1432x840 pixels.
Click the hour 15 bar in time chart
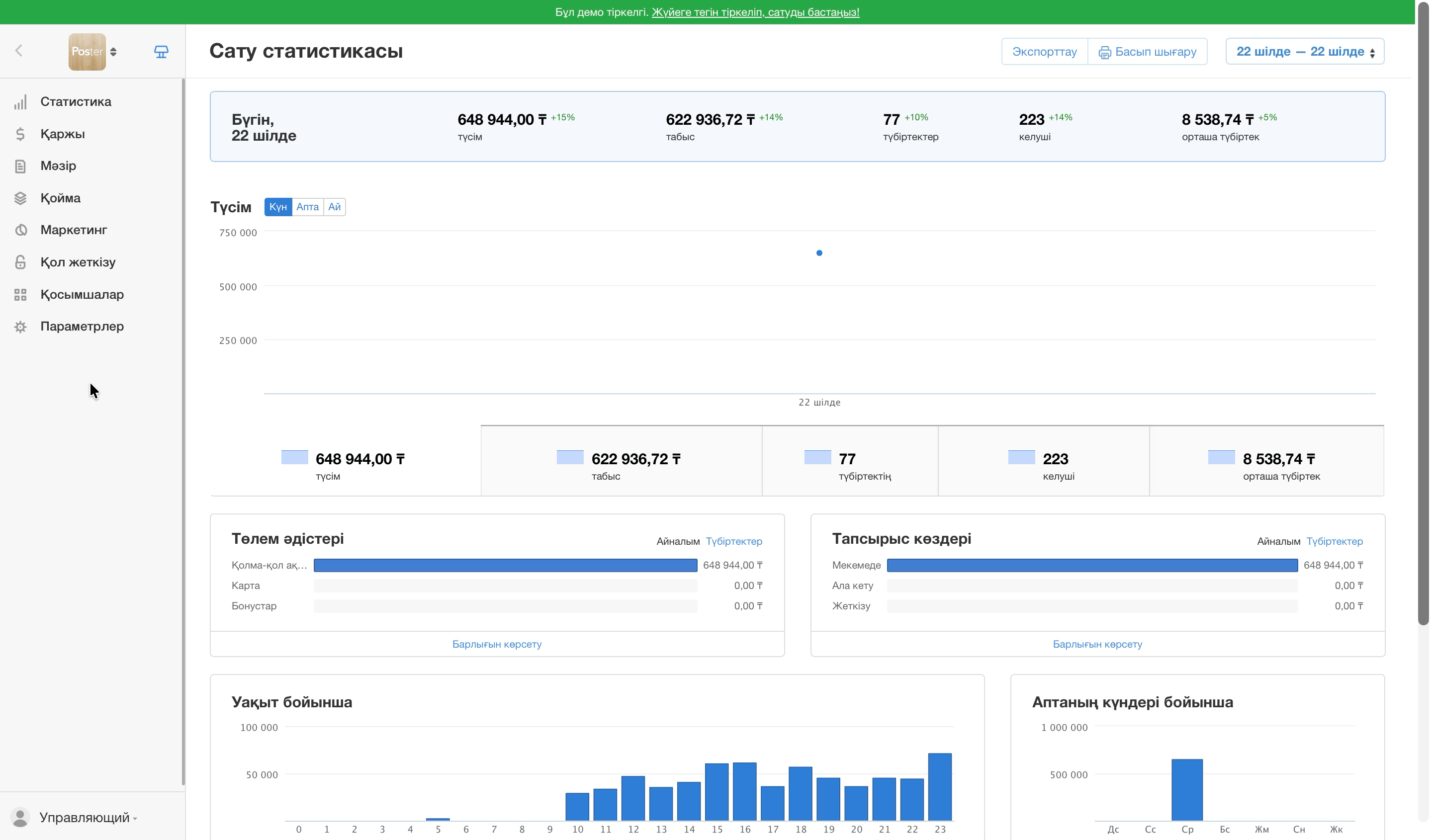[716, 792]
